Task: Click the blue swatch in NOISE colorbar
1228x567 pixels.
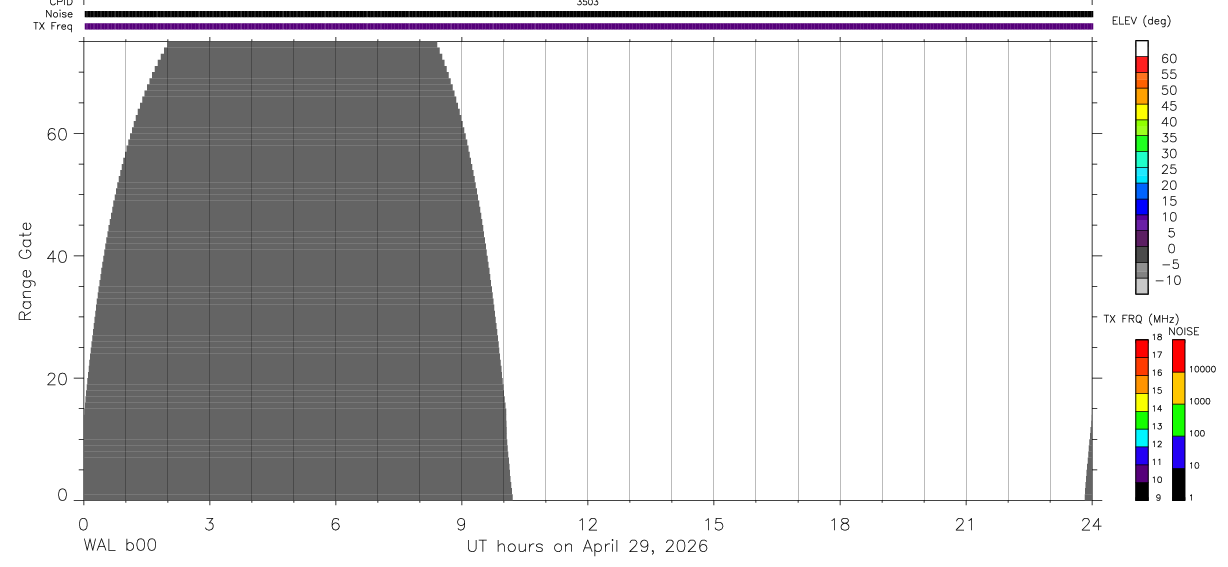Action: [1179, 452]
